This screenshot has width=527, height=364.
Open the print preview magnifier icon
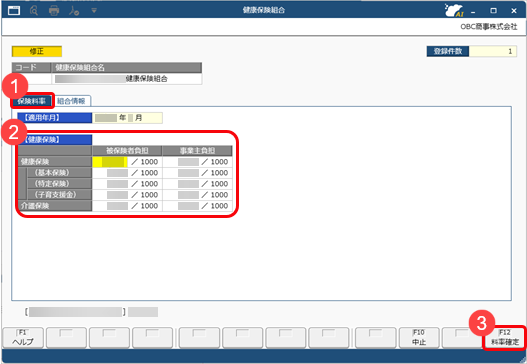click(x=34, y=10)
